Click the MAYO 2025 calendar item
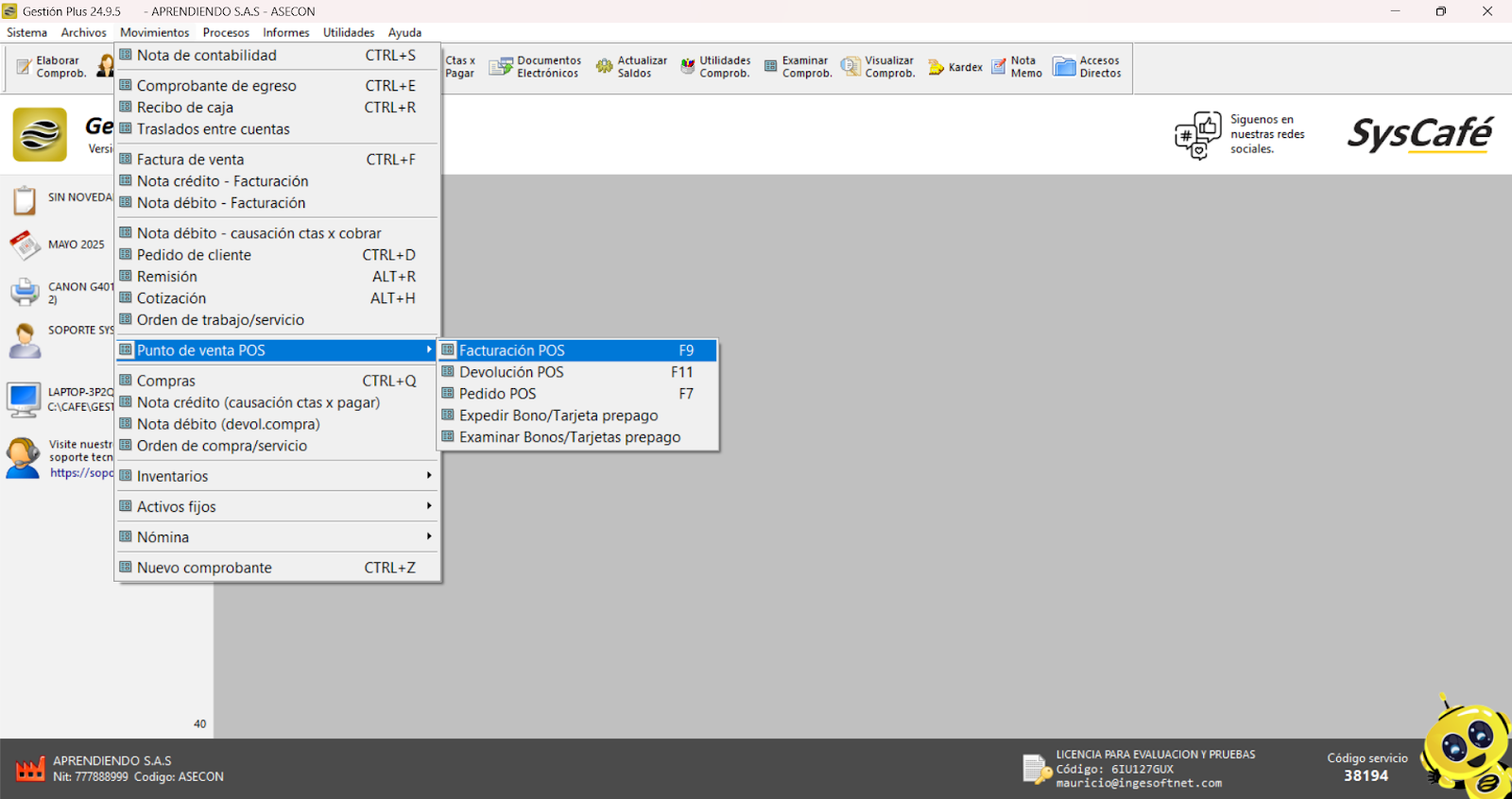 (x=76, y=245)
